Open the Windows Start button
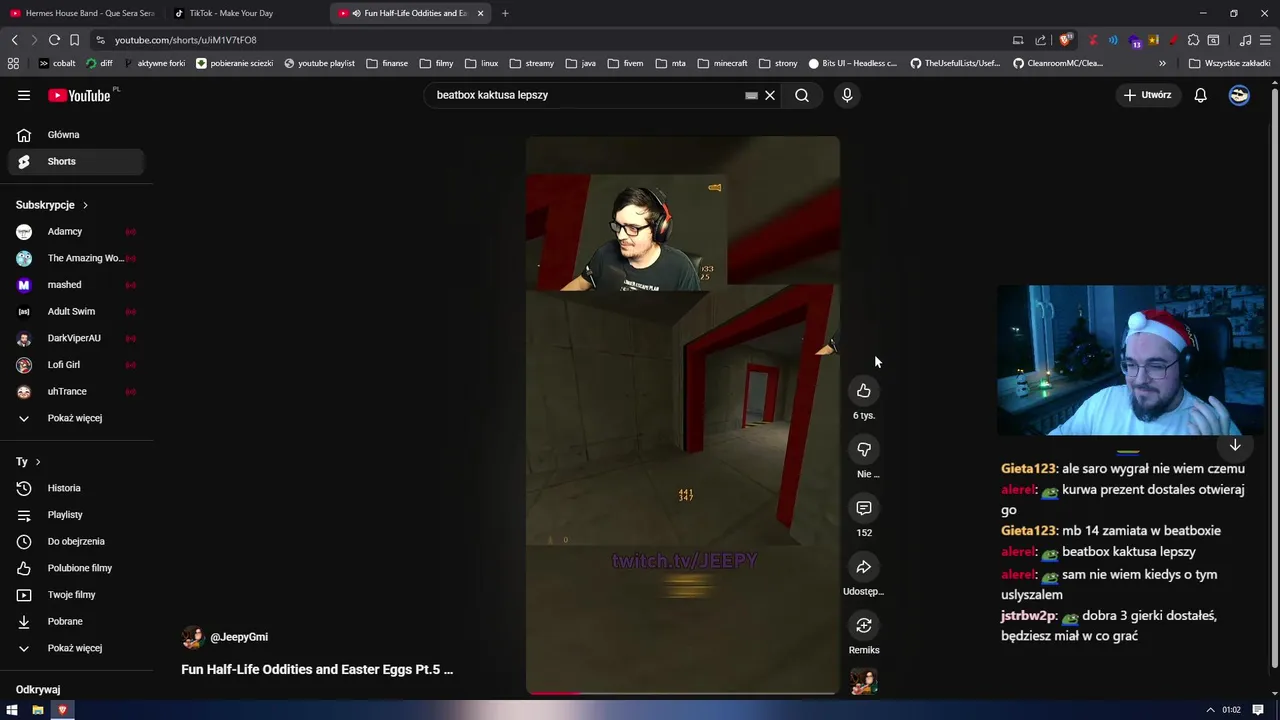The width and height of the screenshot is (1280, 720). [12, 710]
